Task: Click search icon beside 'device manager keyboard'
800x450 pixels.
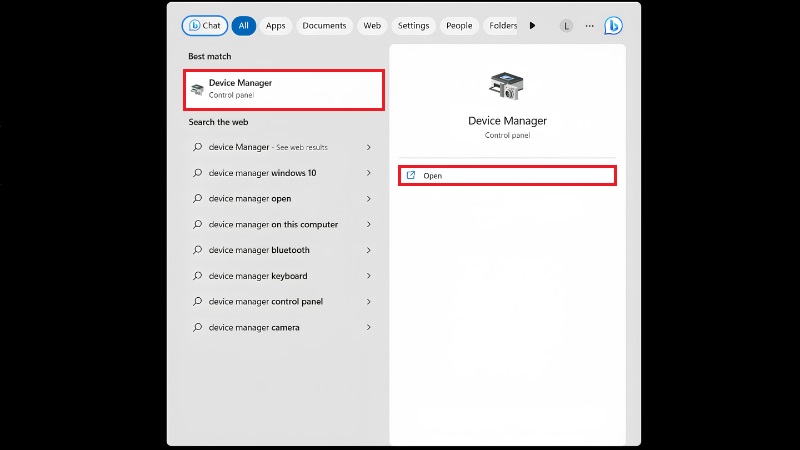Action: pos(197,276)
